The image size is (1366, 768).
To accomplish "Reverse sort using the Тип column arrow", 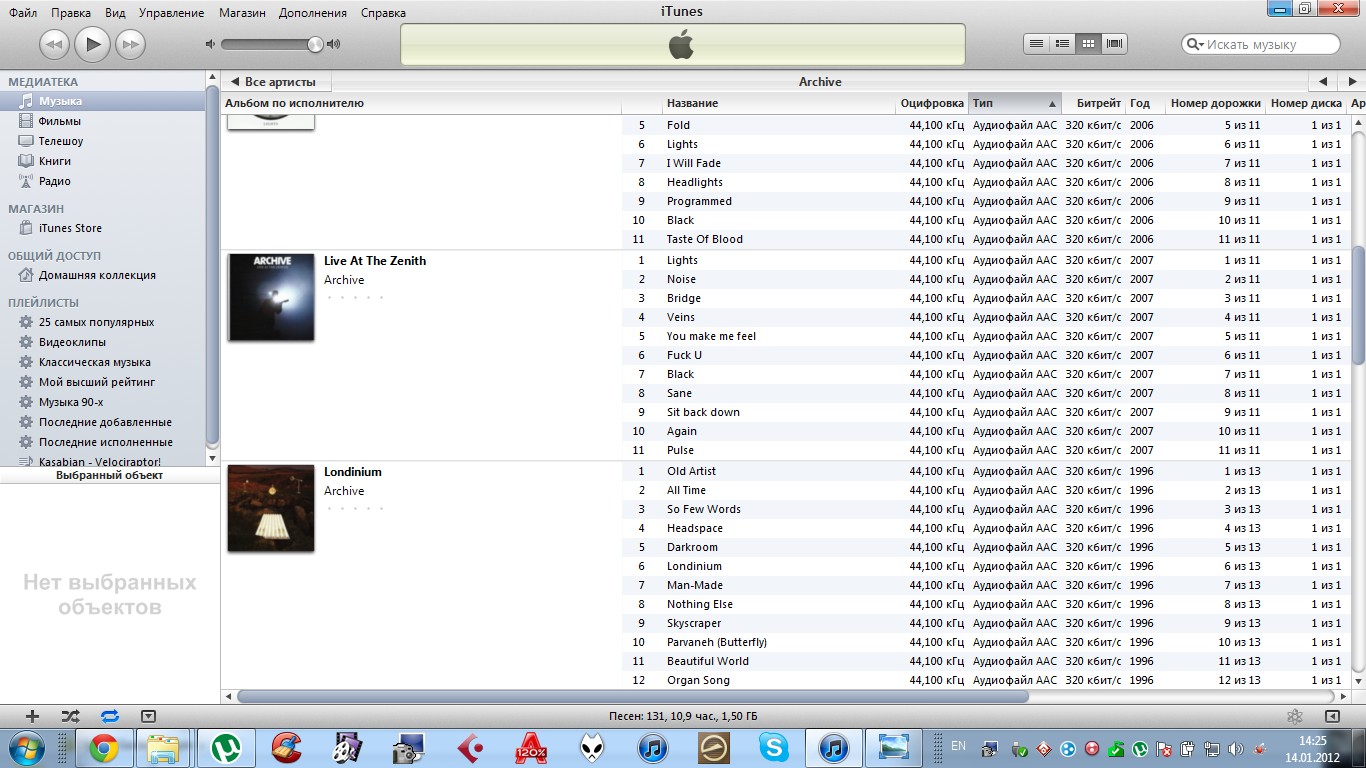I will [1052, 103].
